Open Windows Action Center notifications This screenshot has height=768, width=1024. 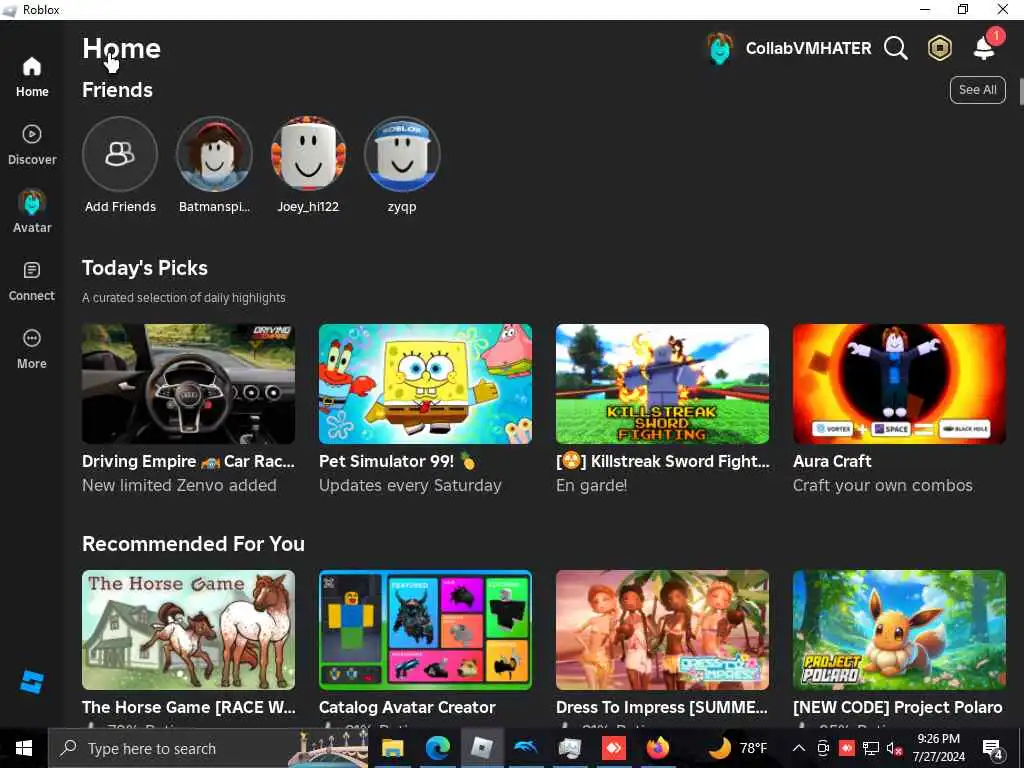click(x=993, y=748)
